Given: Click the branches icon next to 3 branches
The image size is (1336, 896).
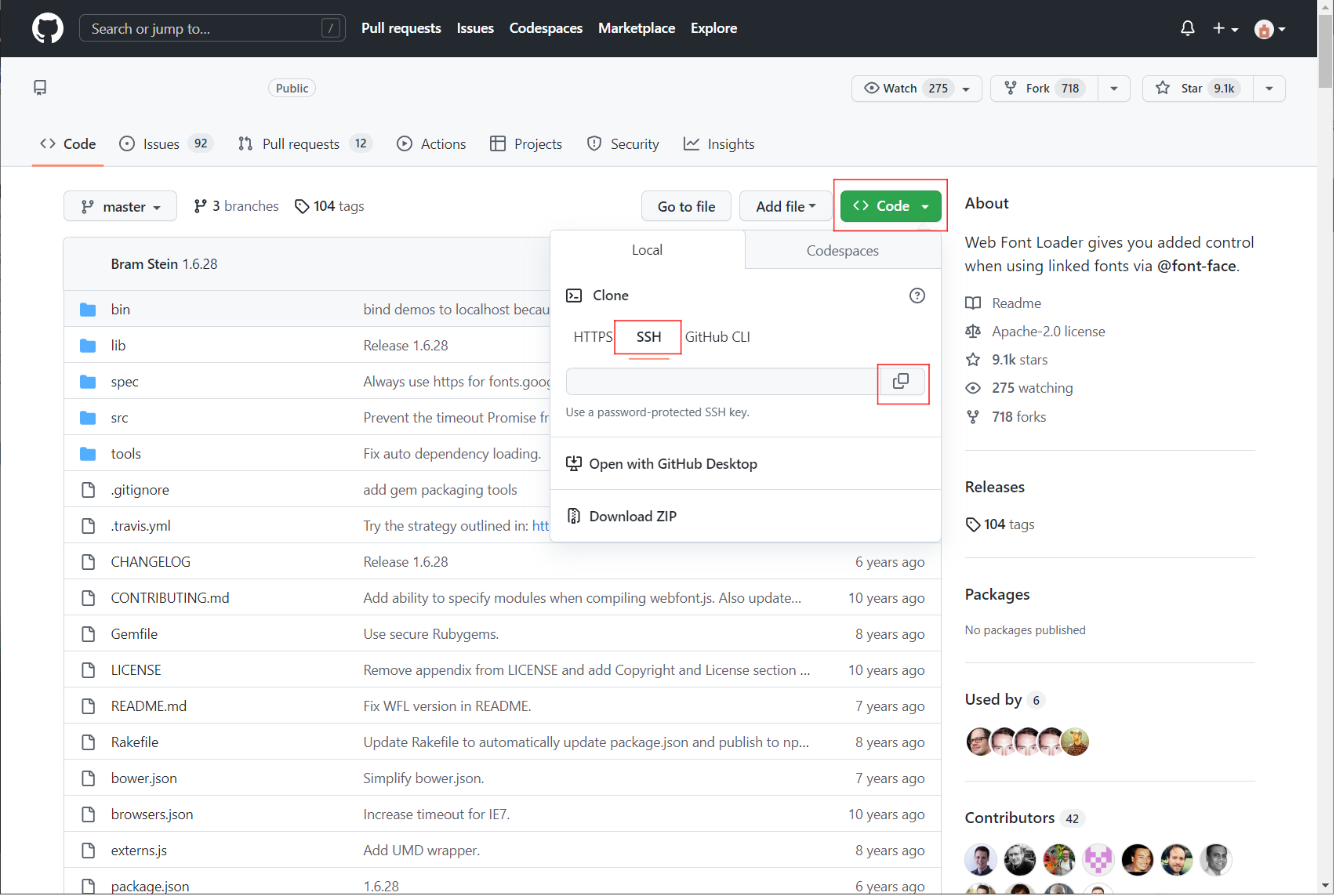Looking at the screenshot, I should point(201,206).
